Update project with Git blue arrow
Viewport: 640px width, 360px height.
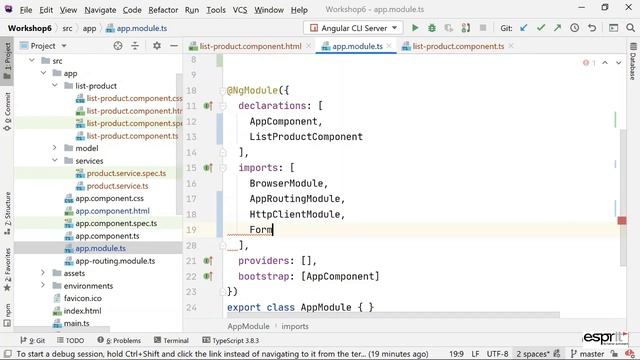[x=524, y=28]
